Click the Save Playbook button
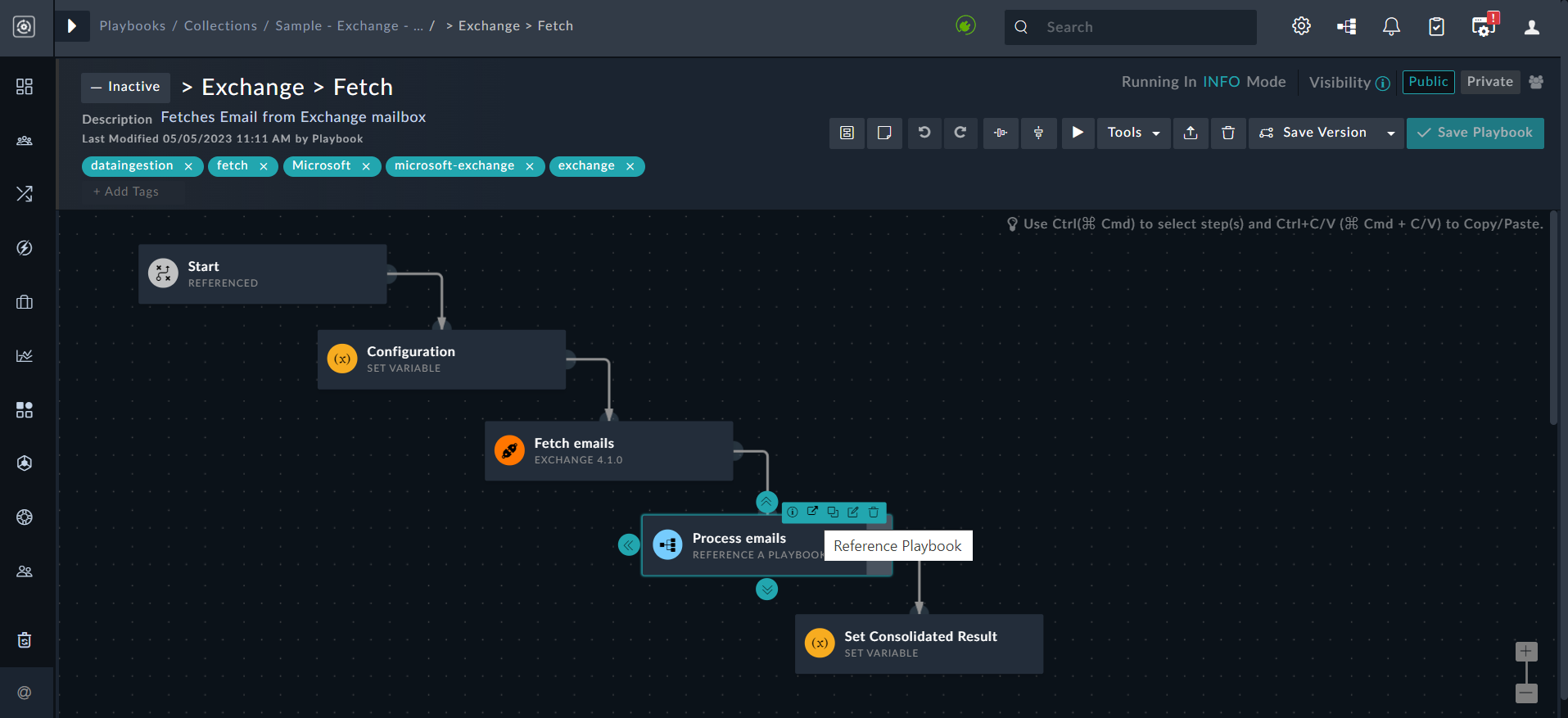This screenshot has width=1568, height=718. point(1475,133)
